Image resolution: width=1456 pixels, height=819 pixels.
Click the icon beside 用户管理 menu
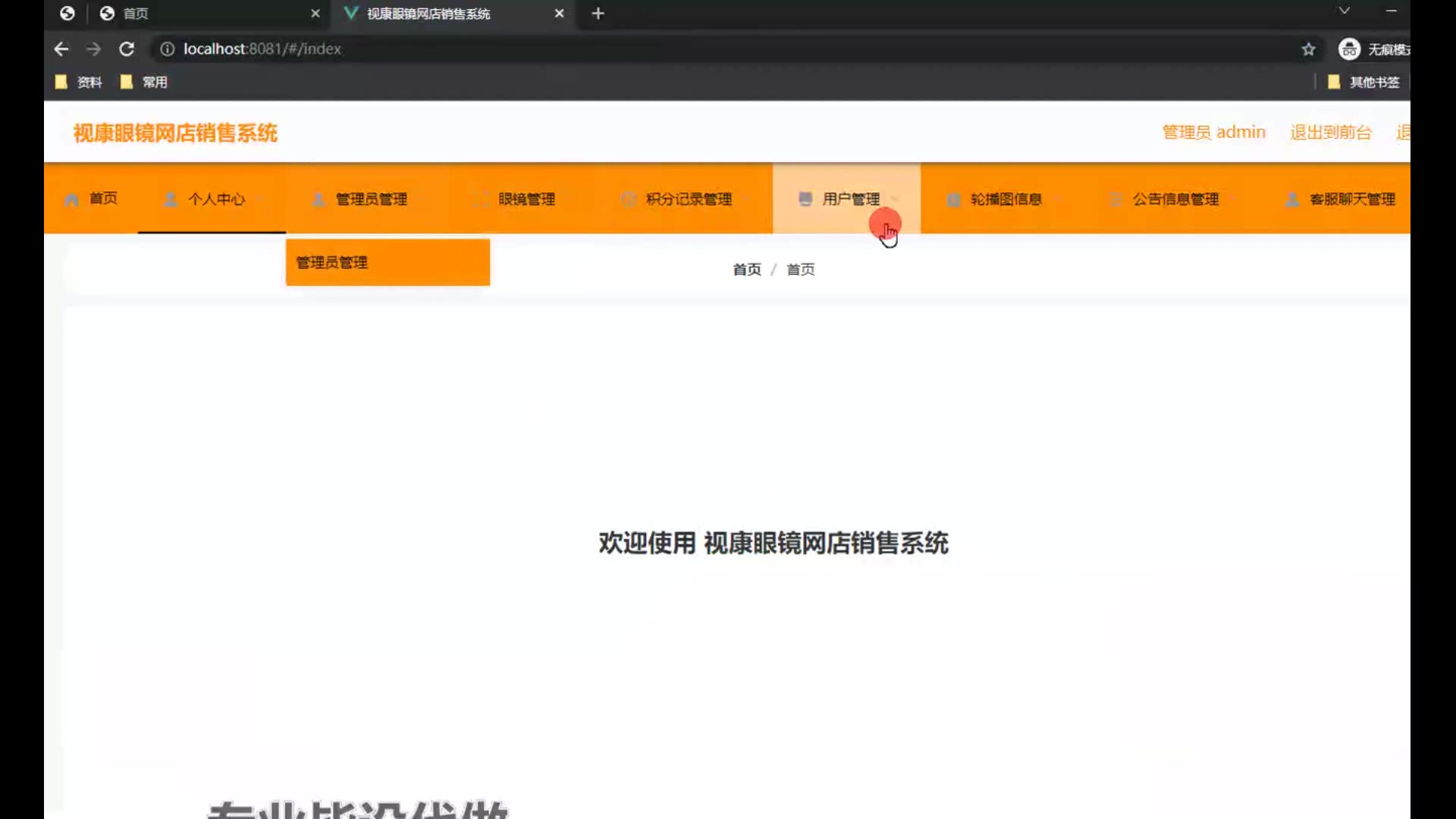tap(805, 199)
